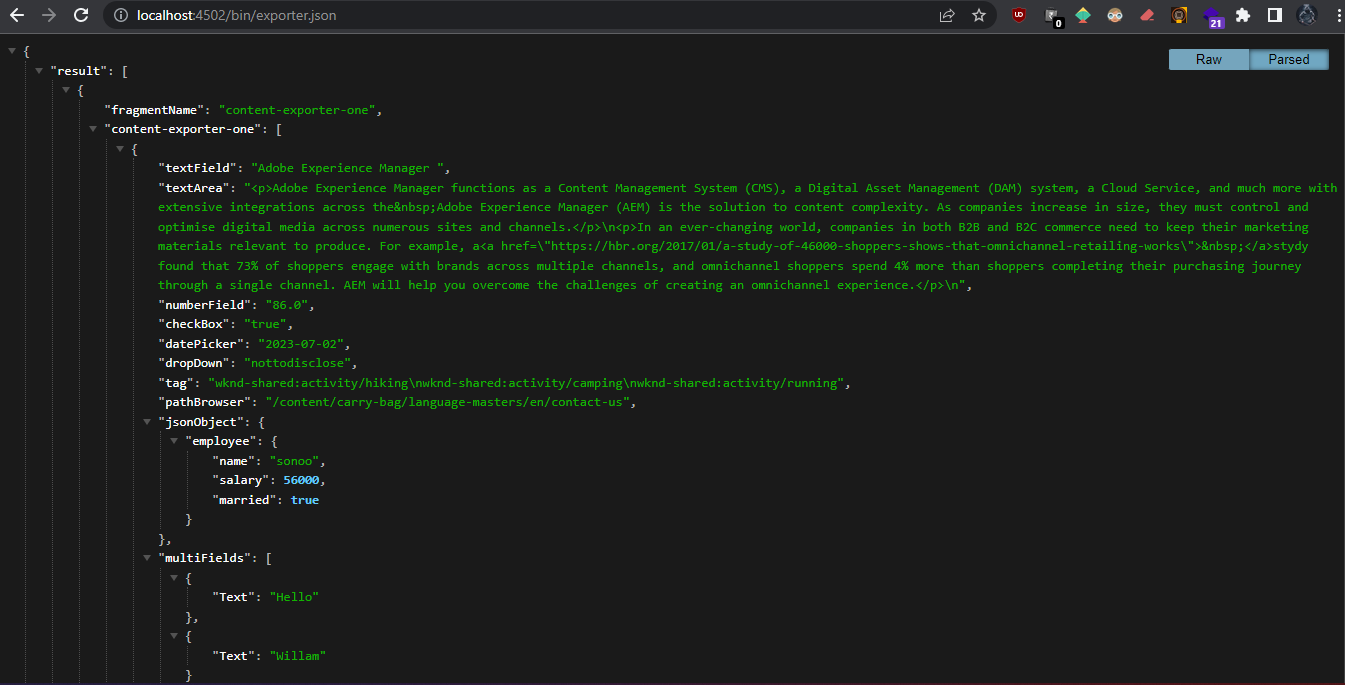This screenshot has width=1345, height=685.
Task: Open the browser profile avatar
Action: (x=1307, y=15)
